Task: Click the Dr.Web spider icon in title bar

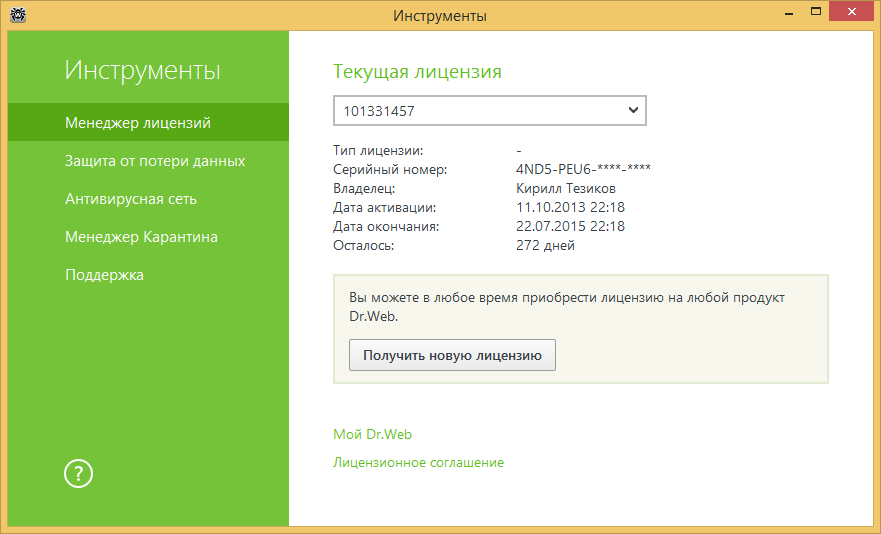Action: 18,15
